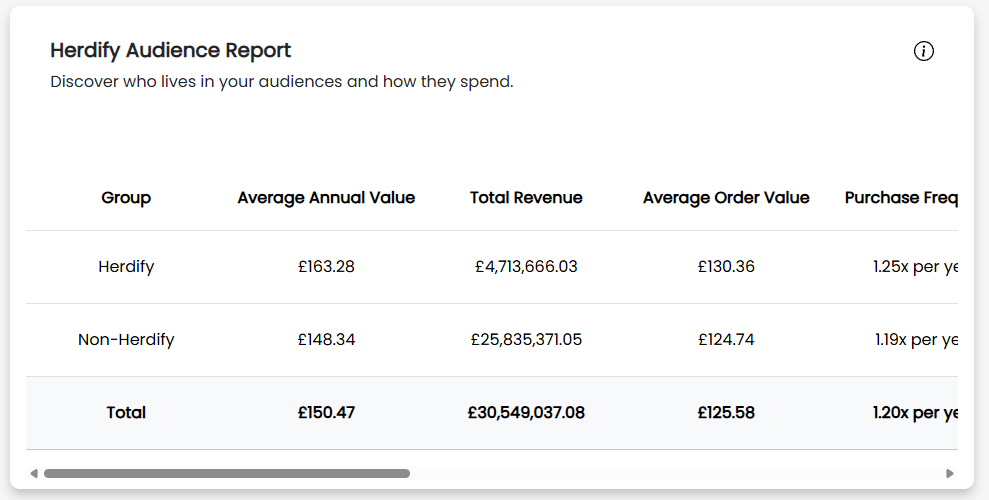Click the horizontal scrollbar thumb
This screenshot has height=500, width=989.
coord(226,473)
